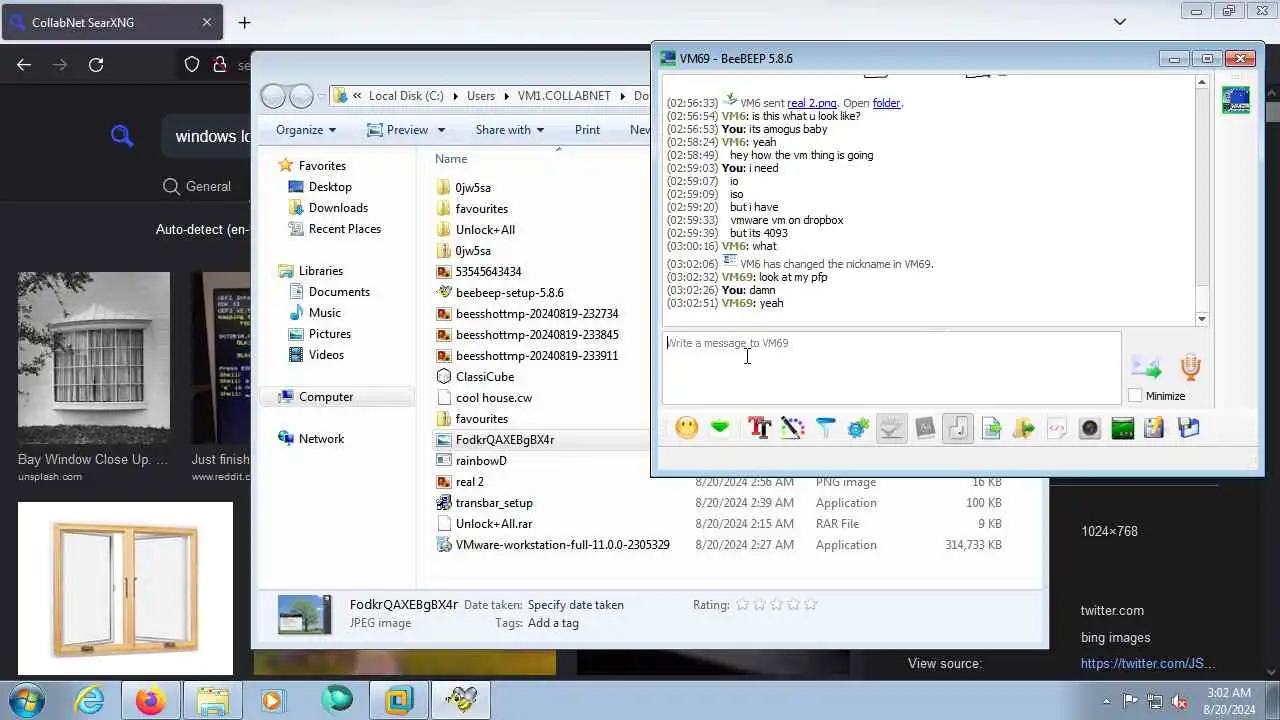Click Print in Explorer toolbar

pos(587,129)
